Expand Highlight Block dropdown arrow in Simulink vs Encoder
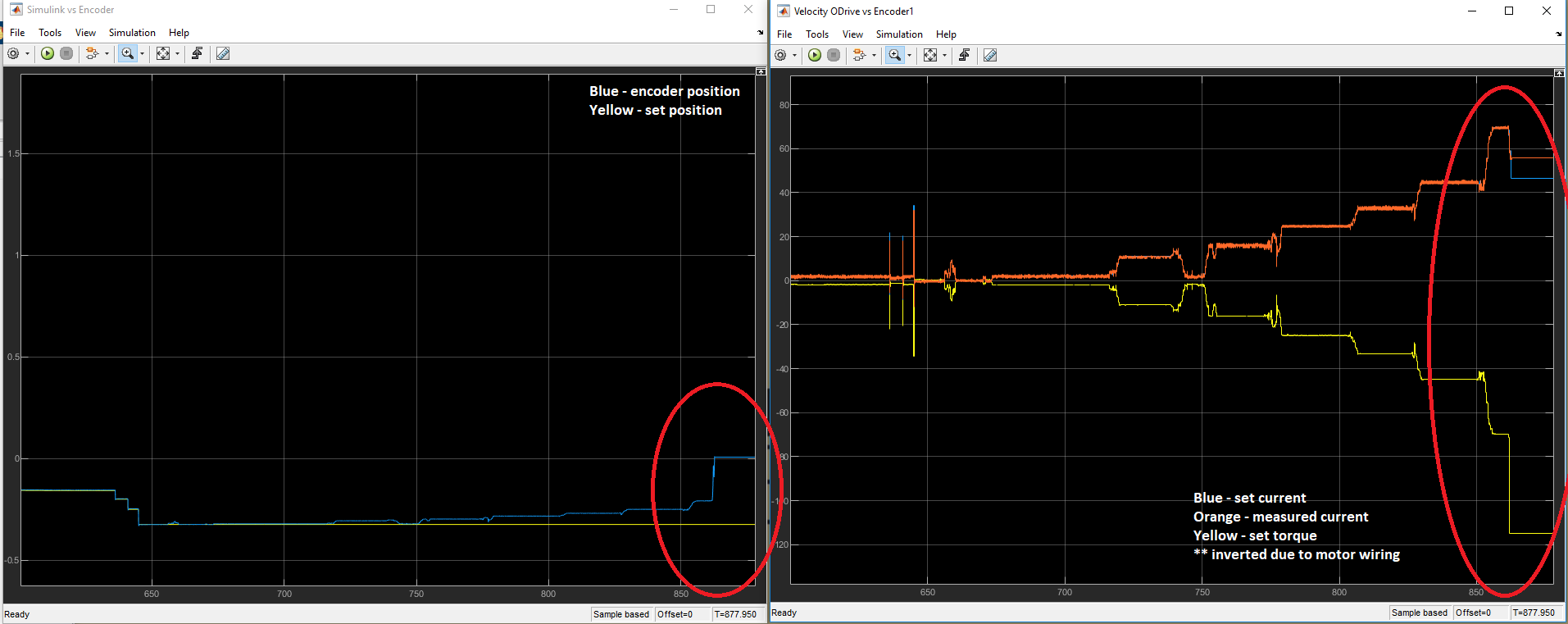This screenshot has width=1568, height=624. 107,54
